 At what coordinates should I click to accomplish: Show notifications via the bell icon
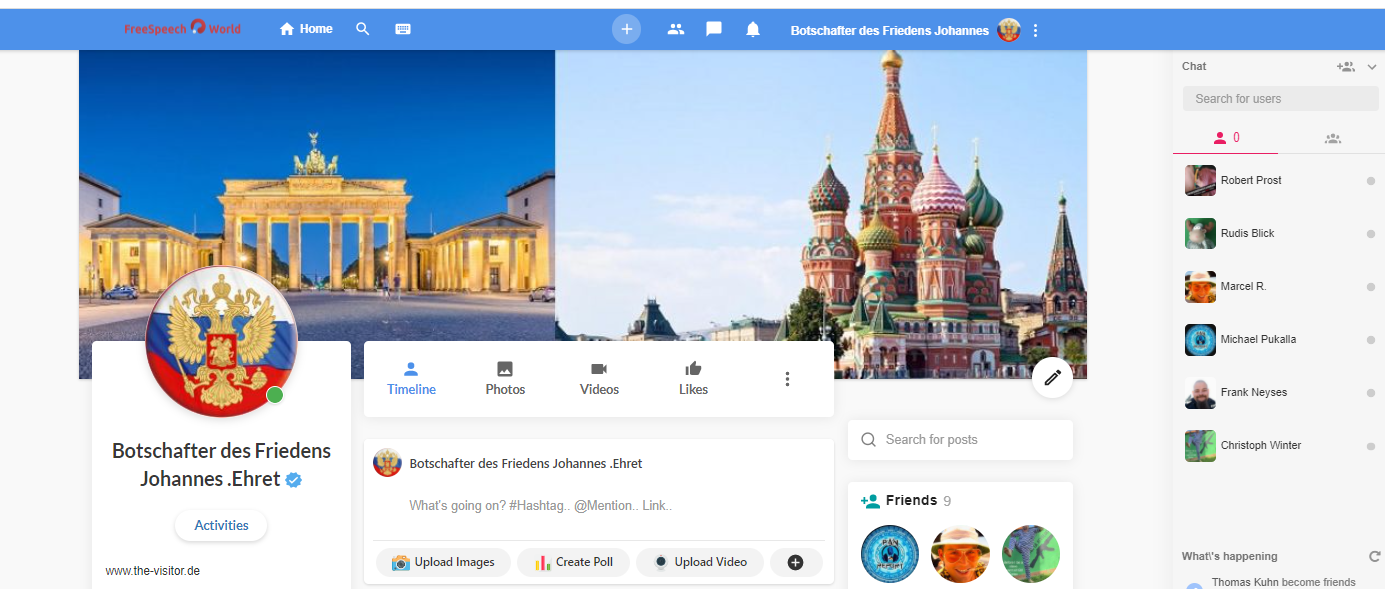click(x=753, y=29)
